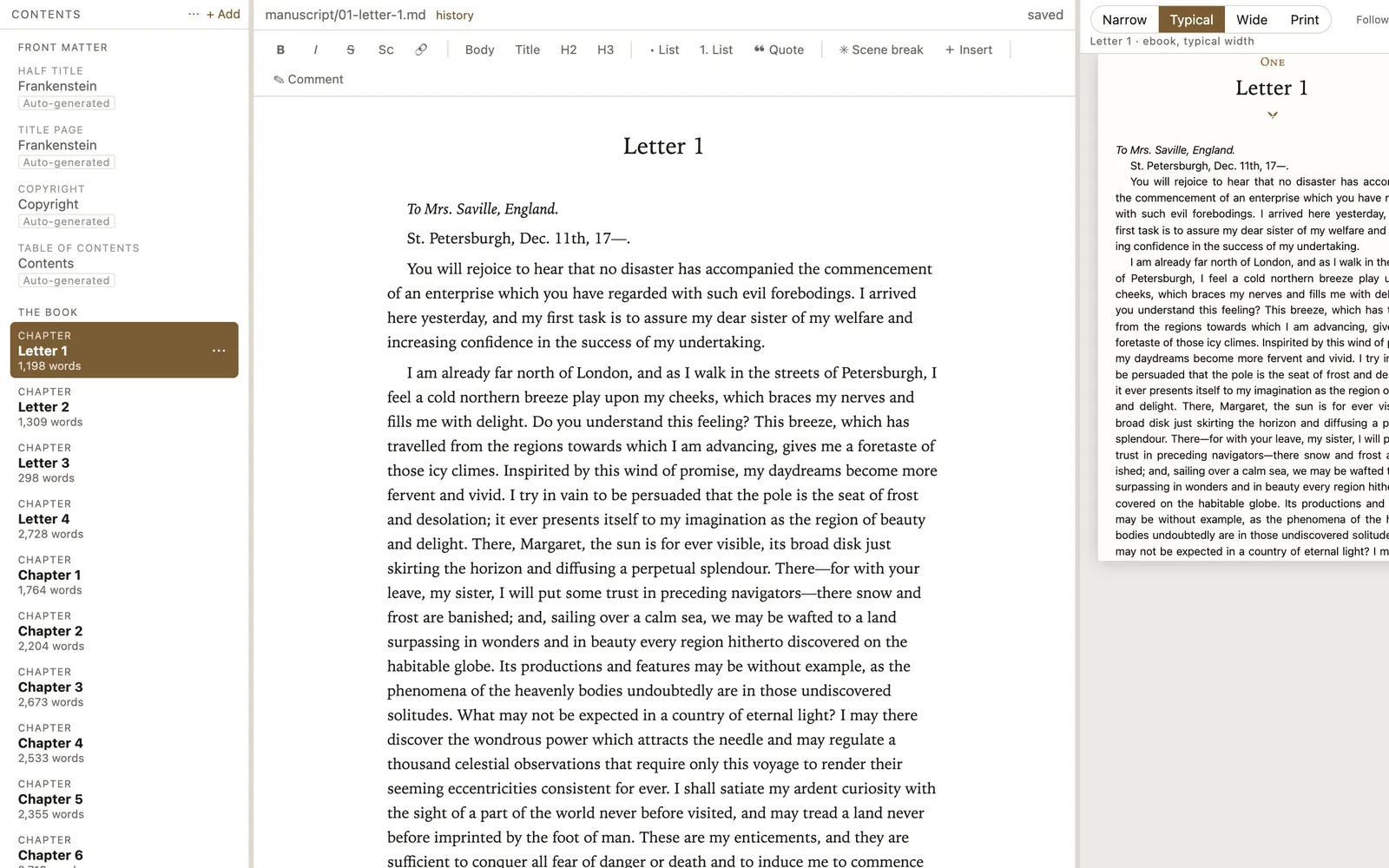
Task: Apply small caps (Sc) formatting
Action: pyautogui.click(x=386, y=49)
